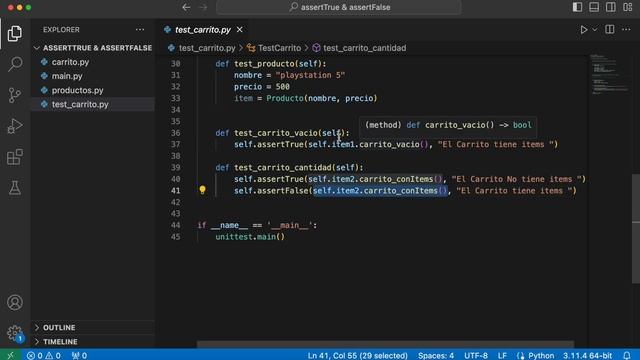
Task: Open the Accounts menu icon
Action: (x=15, y=302)
